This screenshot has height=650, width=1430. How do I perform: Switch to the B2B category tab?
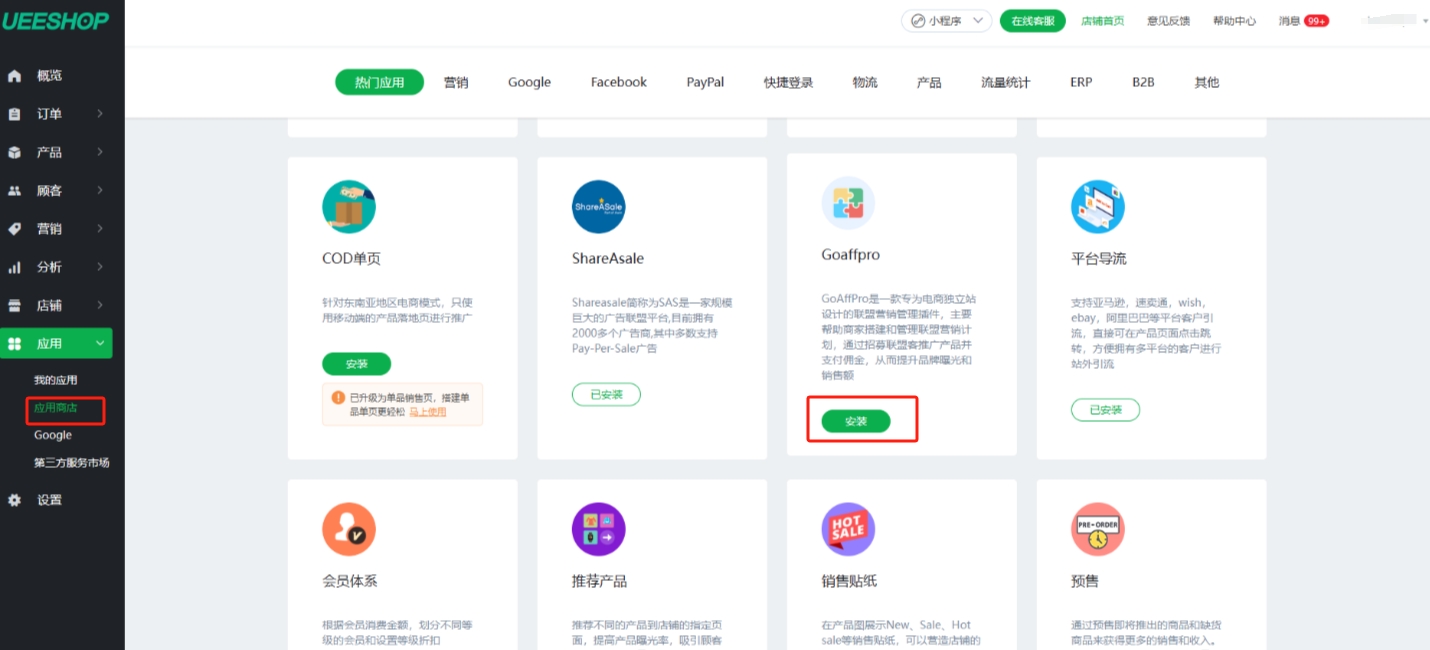coord(1143,82)
